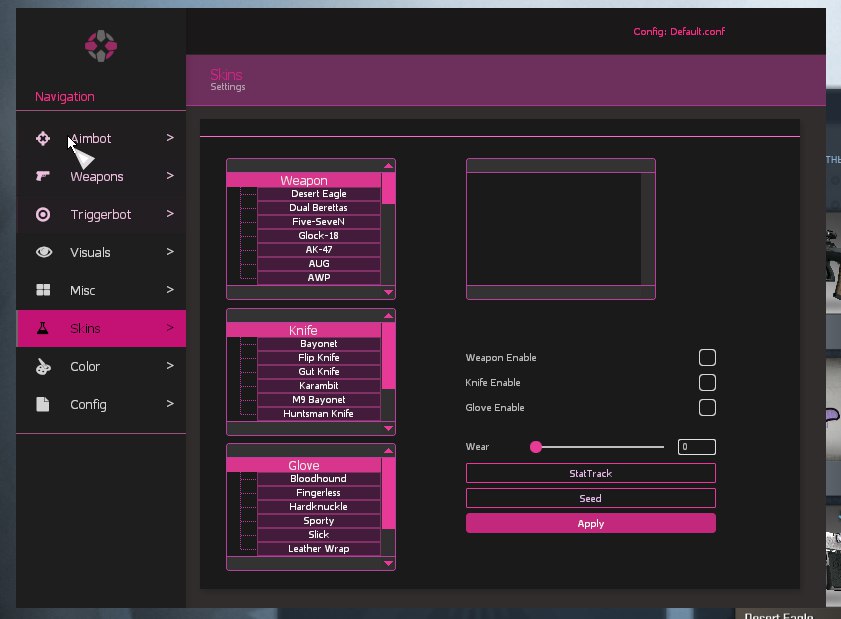Select Fingerless in Glove list
The height and width of the screenshot is (619, 841).
point(319,492)
